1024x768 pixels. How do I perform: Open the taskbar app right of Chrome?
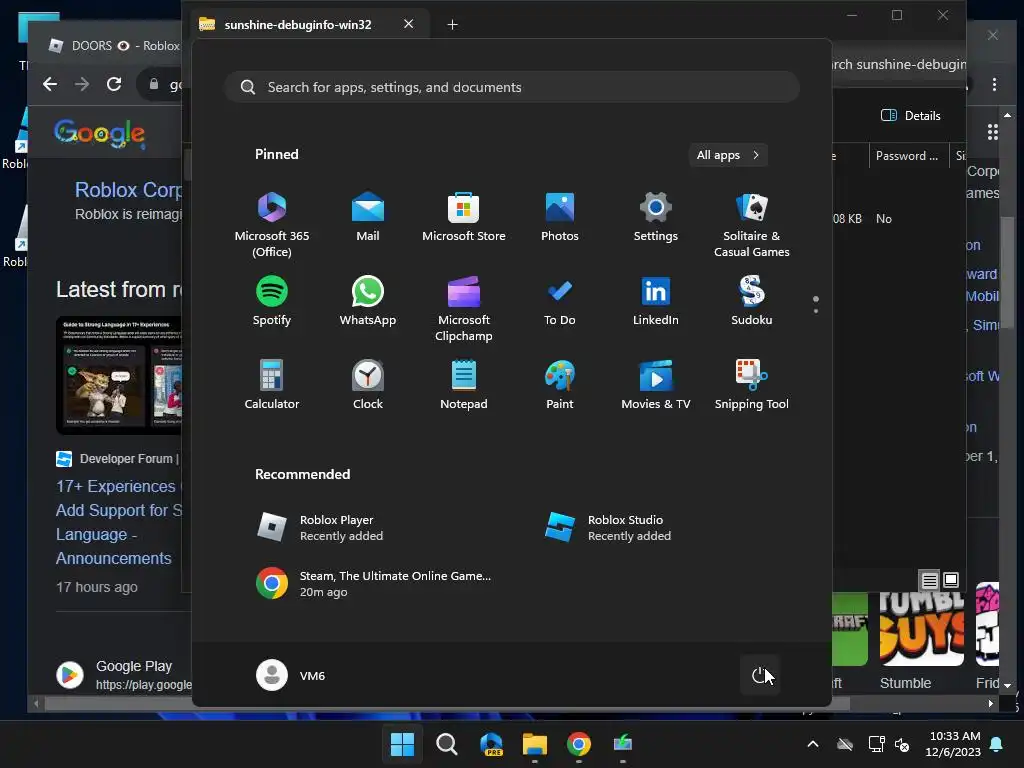(622, 744)
